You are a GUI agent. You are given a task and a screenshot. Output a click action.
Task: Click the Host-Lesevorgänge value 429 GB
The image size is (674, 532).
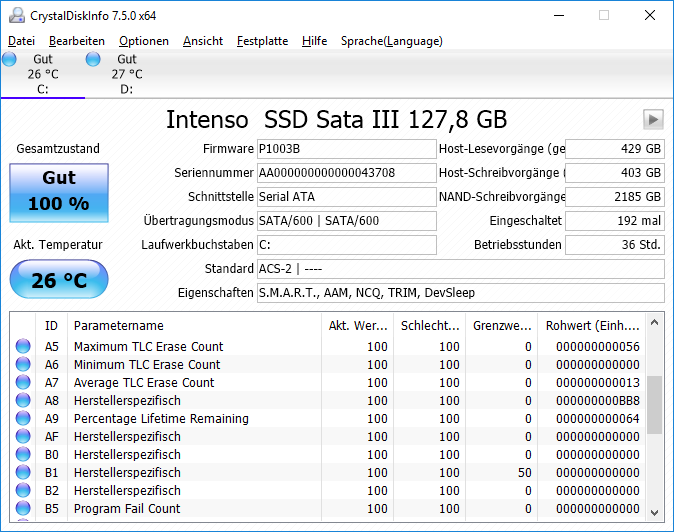pyautogui.click(x=615, y=149)
